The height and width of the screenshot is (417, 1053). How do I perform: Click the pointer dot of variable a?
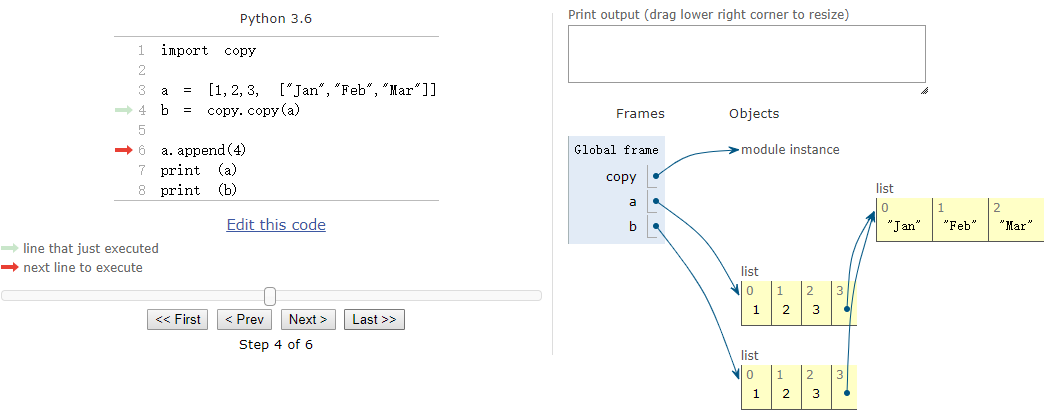655,201
